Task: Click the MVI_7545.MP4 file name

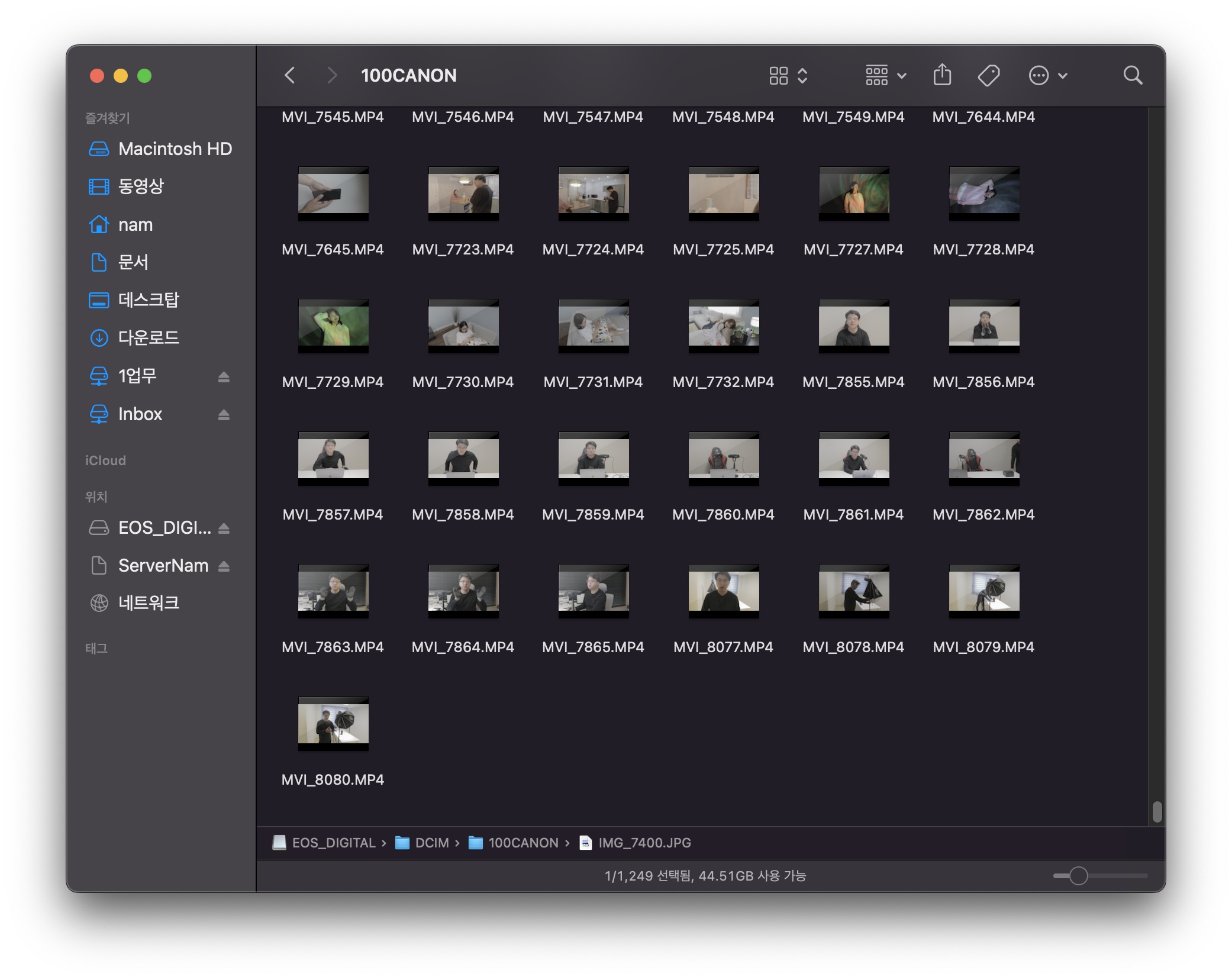Action: (x=333, y=117)
